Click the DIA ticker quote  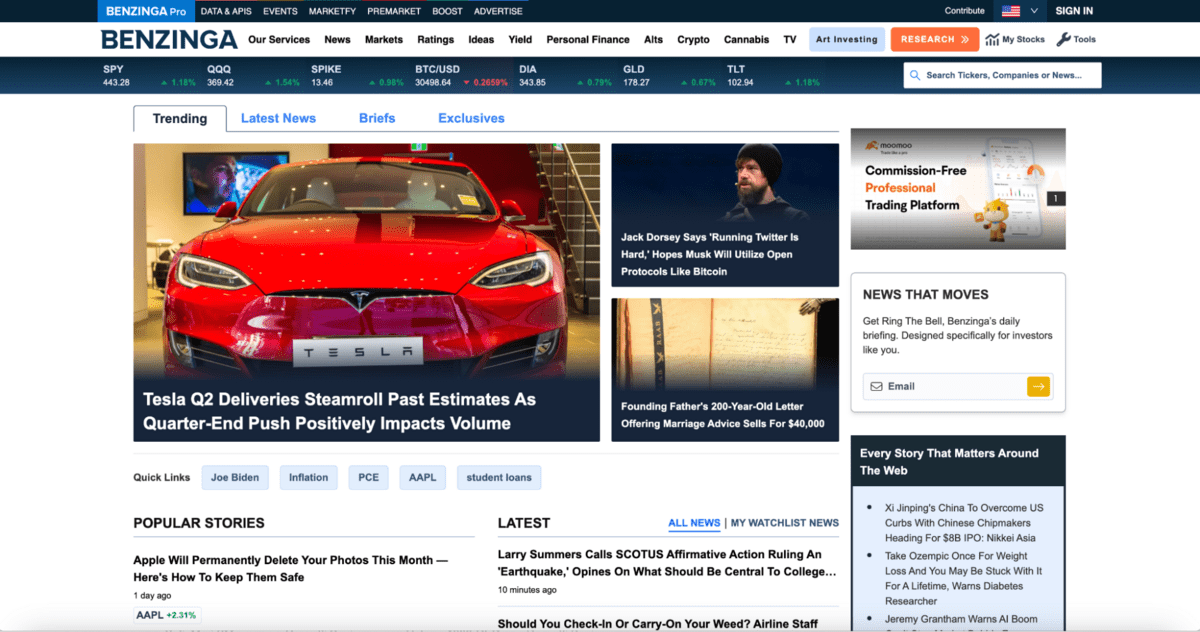pos(565,76)
